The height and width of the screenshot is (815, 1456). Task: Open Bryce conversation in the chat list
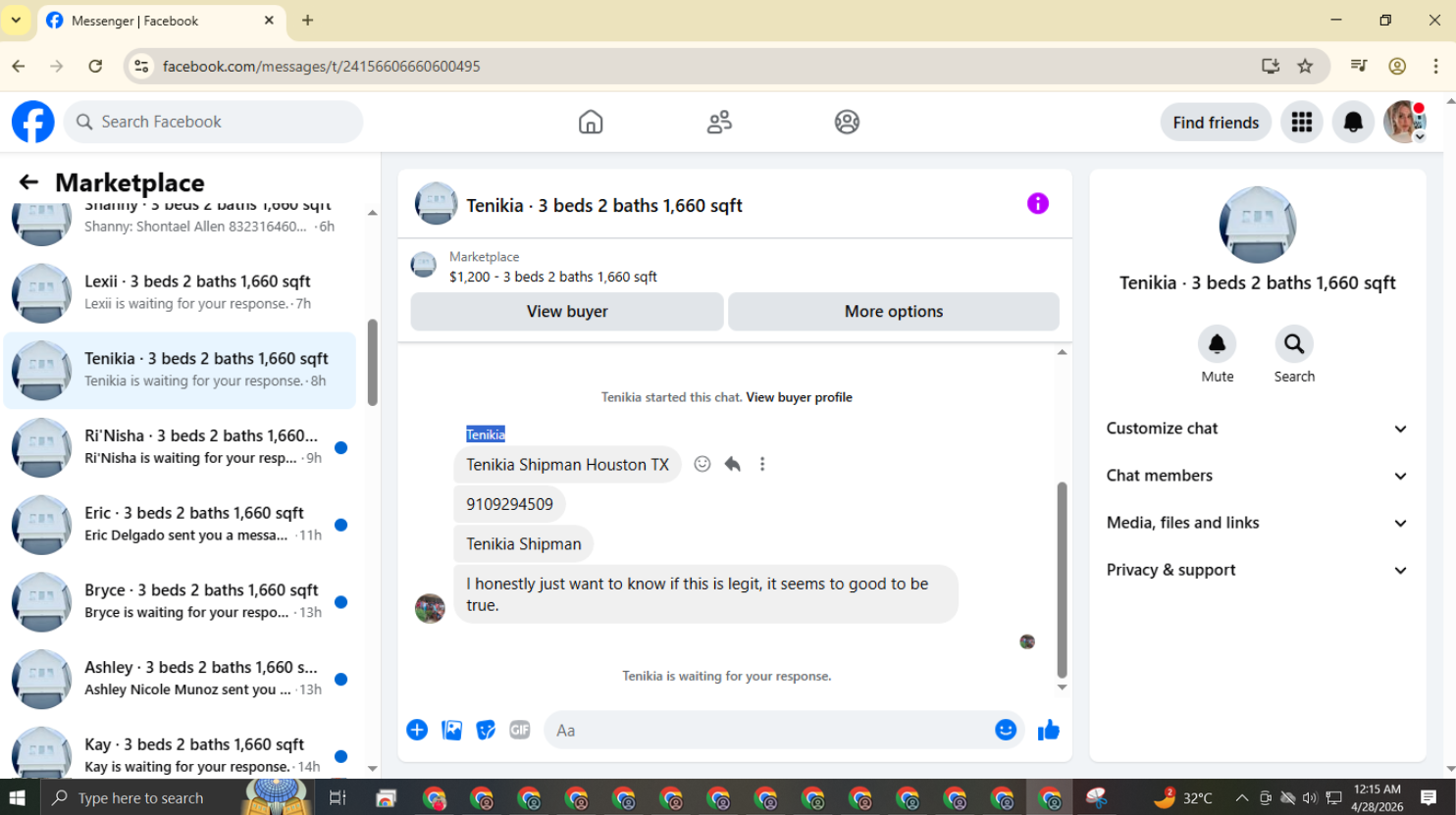tap(180, 601)
